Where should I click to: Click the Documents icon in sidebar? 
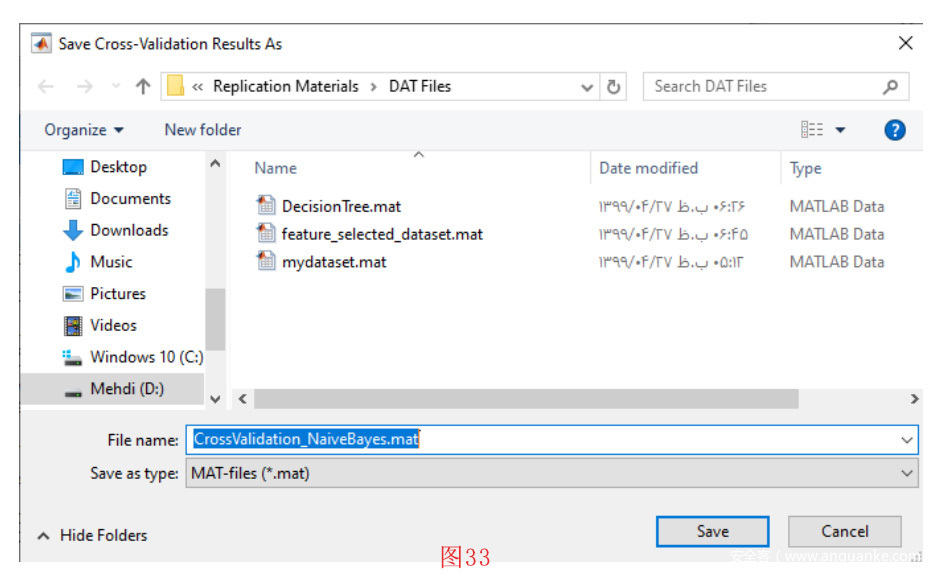pos(73,199)
